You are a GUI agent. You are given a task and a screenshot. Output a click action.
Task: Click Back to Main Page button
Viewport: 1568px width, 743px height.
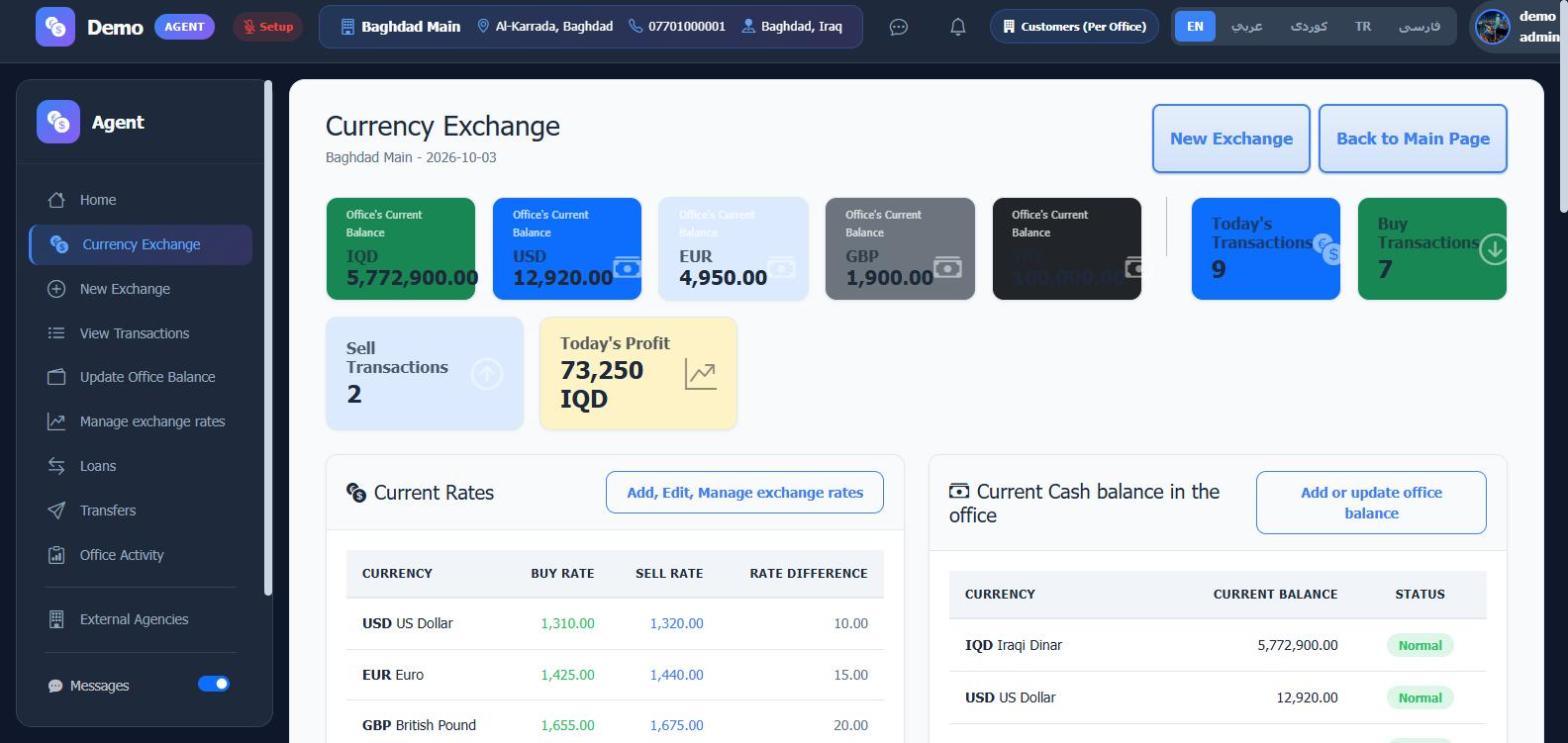[x=1412, y=139]
